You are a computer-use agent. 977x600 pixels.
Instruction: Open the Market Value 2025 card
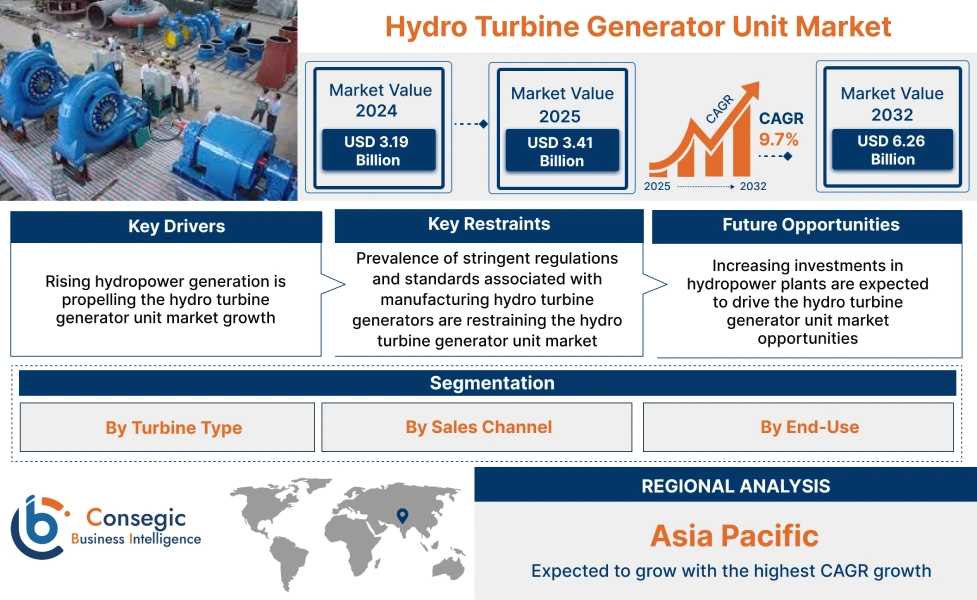tap(561, 123)
